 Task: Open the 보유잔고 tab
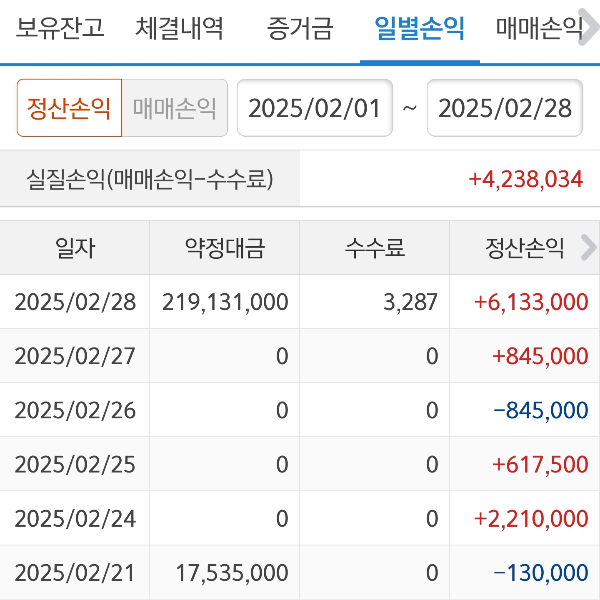point(60,28)
